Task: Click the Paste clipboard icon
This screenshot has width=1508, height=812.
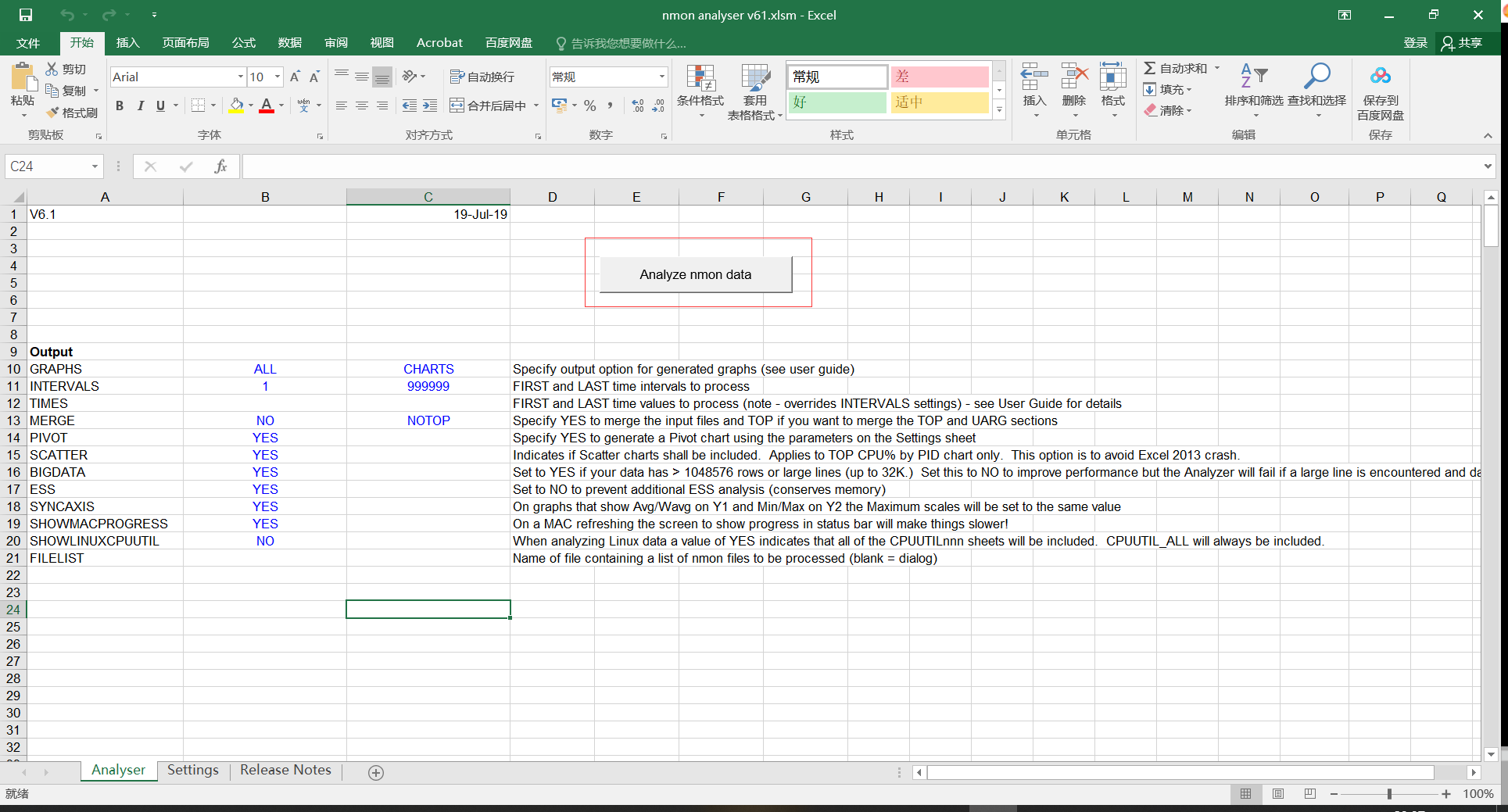Action: [x=23, y=77]
